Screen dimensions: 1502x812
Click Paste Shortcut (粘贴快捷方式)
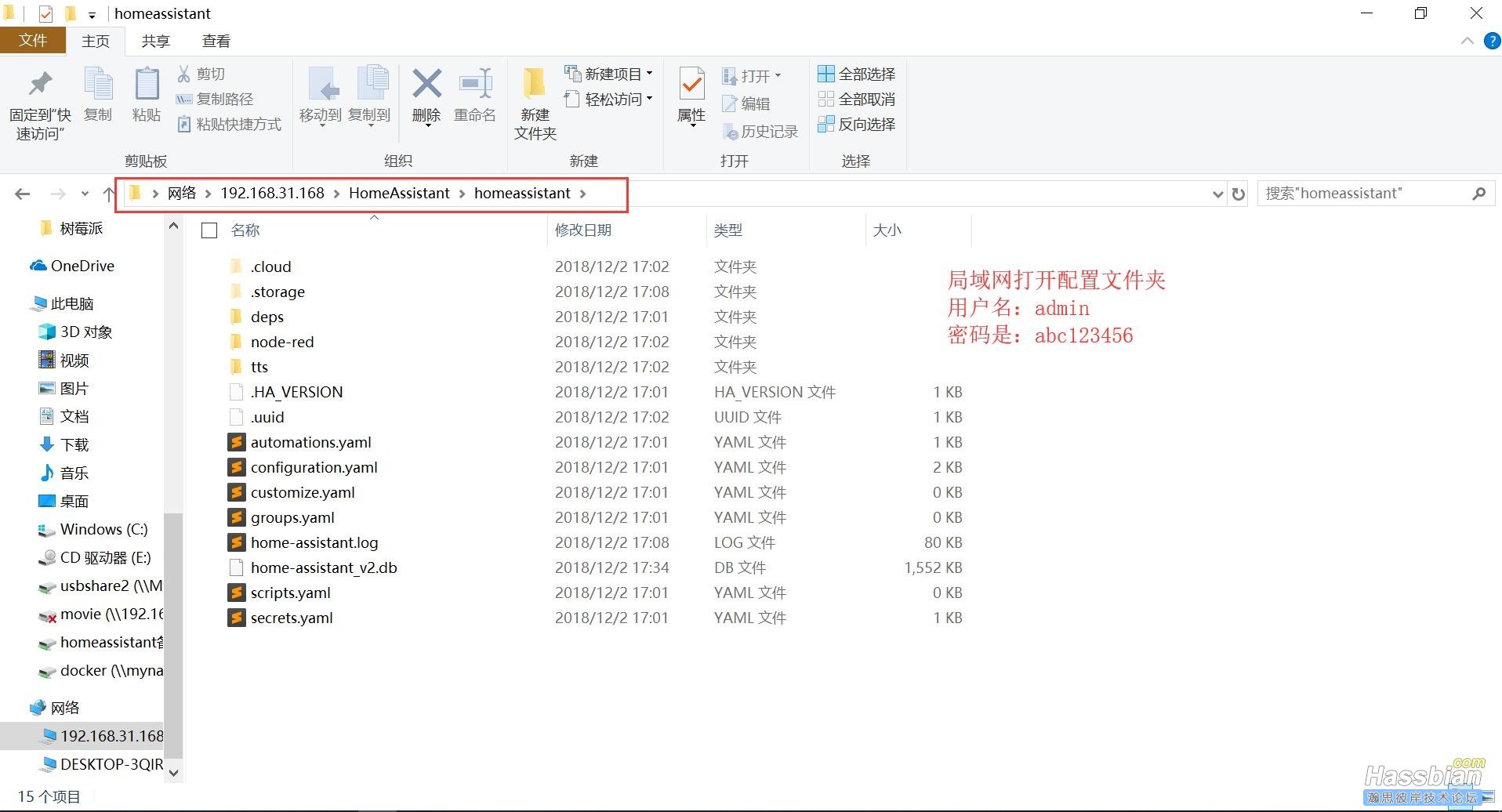pyautogui.click(x=229, y=124)
